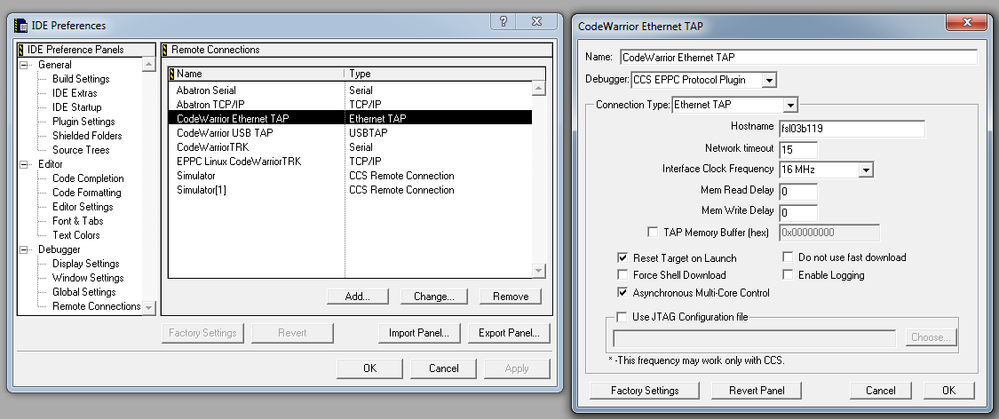Collapse the Debugger tree node

click(x=24, y=250)
